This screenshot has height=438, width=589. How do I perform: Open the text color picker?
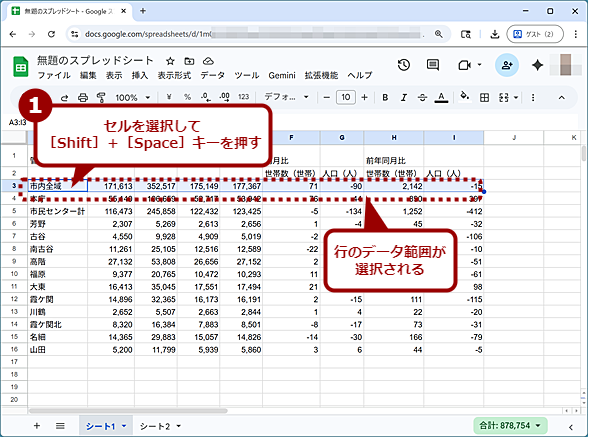tap(441, 98)
